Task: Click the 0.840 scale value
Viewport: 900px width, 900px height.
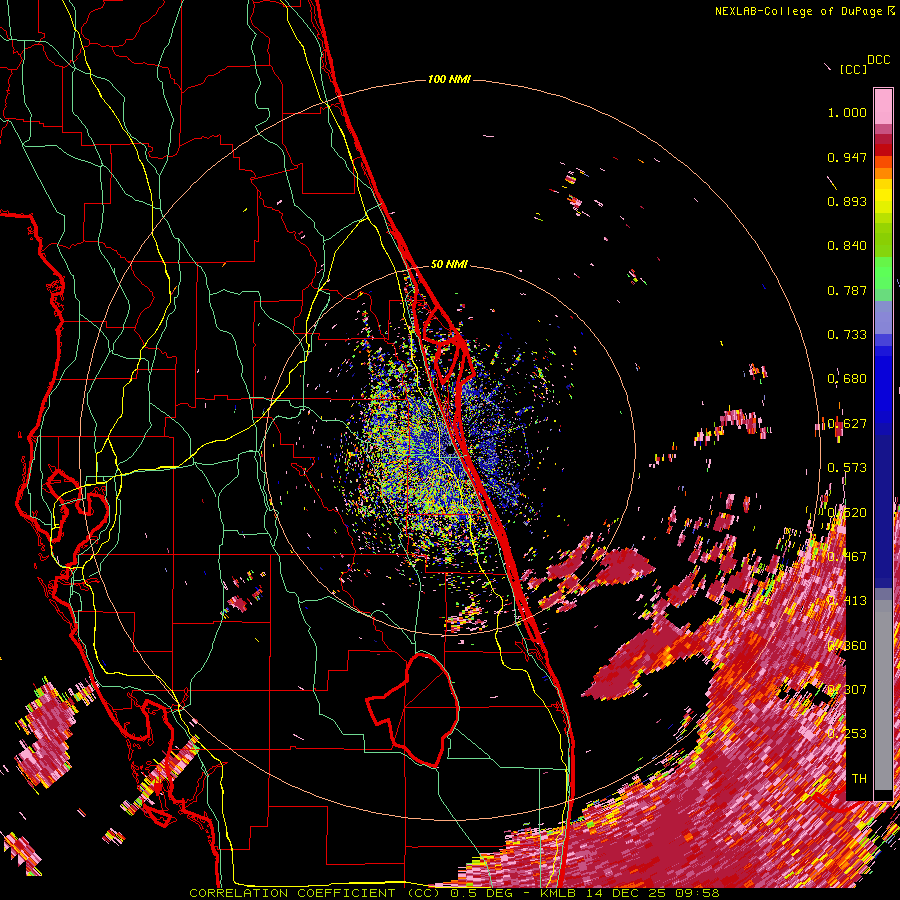Action: tap(847, 246)
